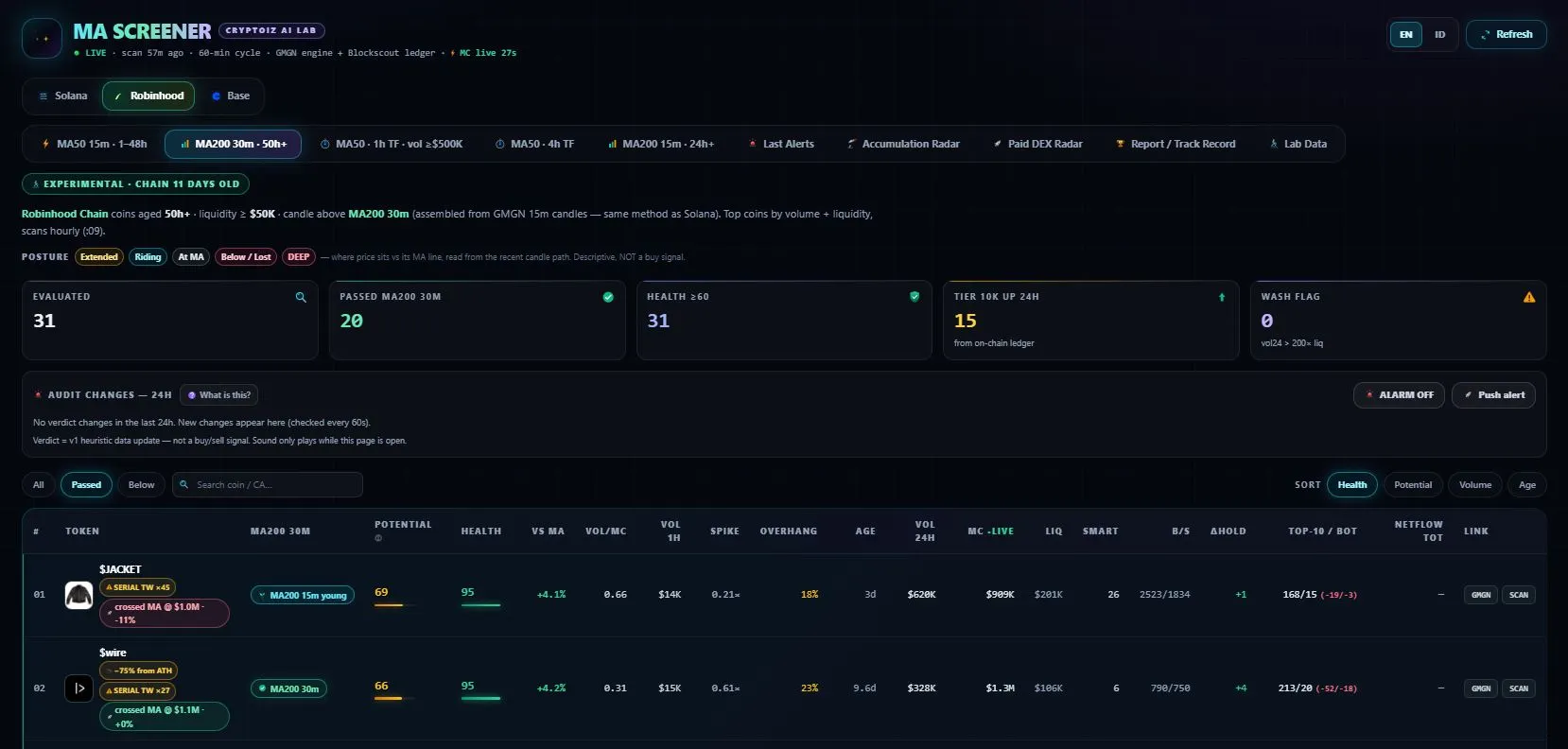
Task: Open SCAN link for $wire row
Action: coord(1519,688)
